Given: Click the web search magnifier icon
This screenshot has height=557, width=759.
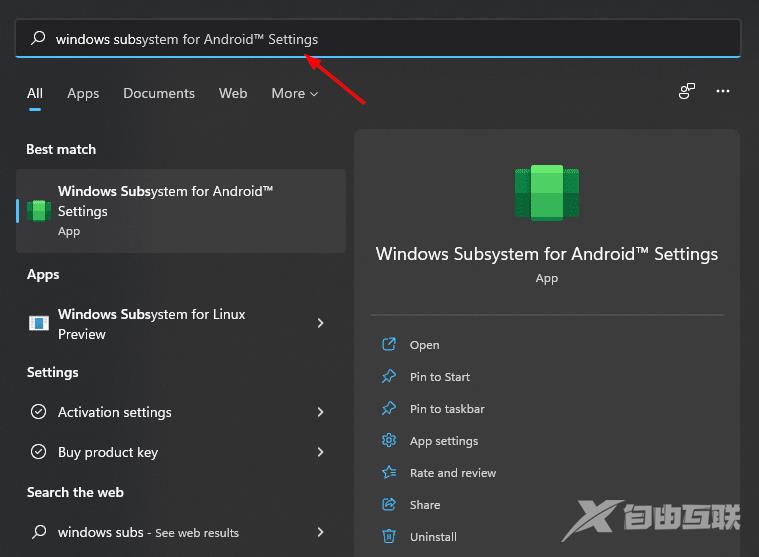Looking at the screenshot, I should (39, 532).
